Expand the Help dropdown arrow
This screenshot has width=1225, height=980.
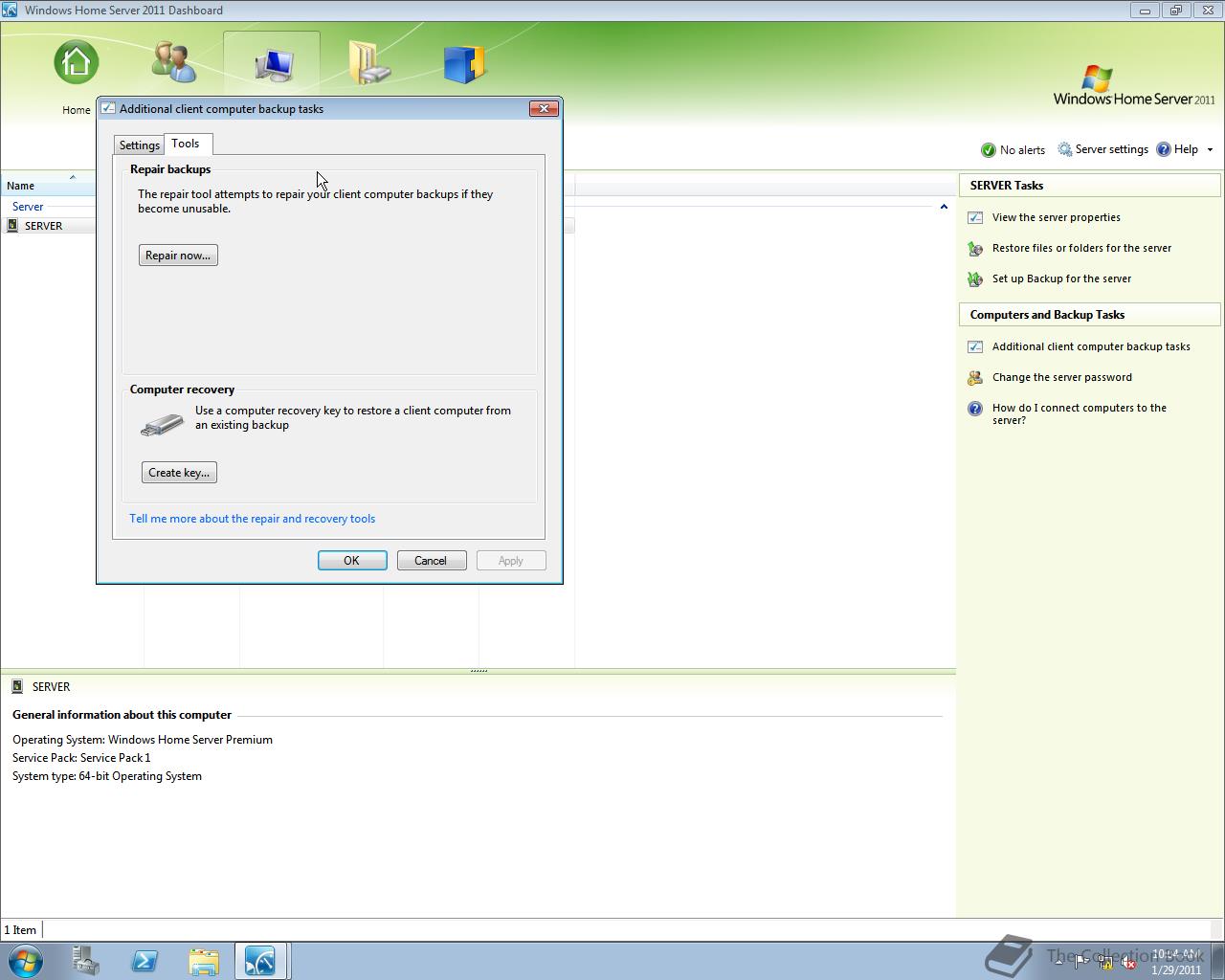click(x=1210, y=150)
